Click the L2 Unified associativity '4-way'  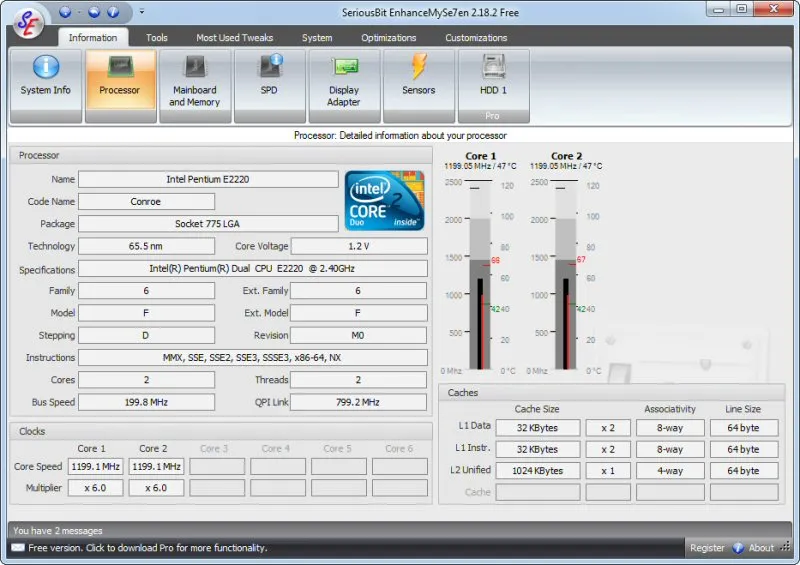click(x=670, y=471)
